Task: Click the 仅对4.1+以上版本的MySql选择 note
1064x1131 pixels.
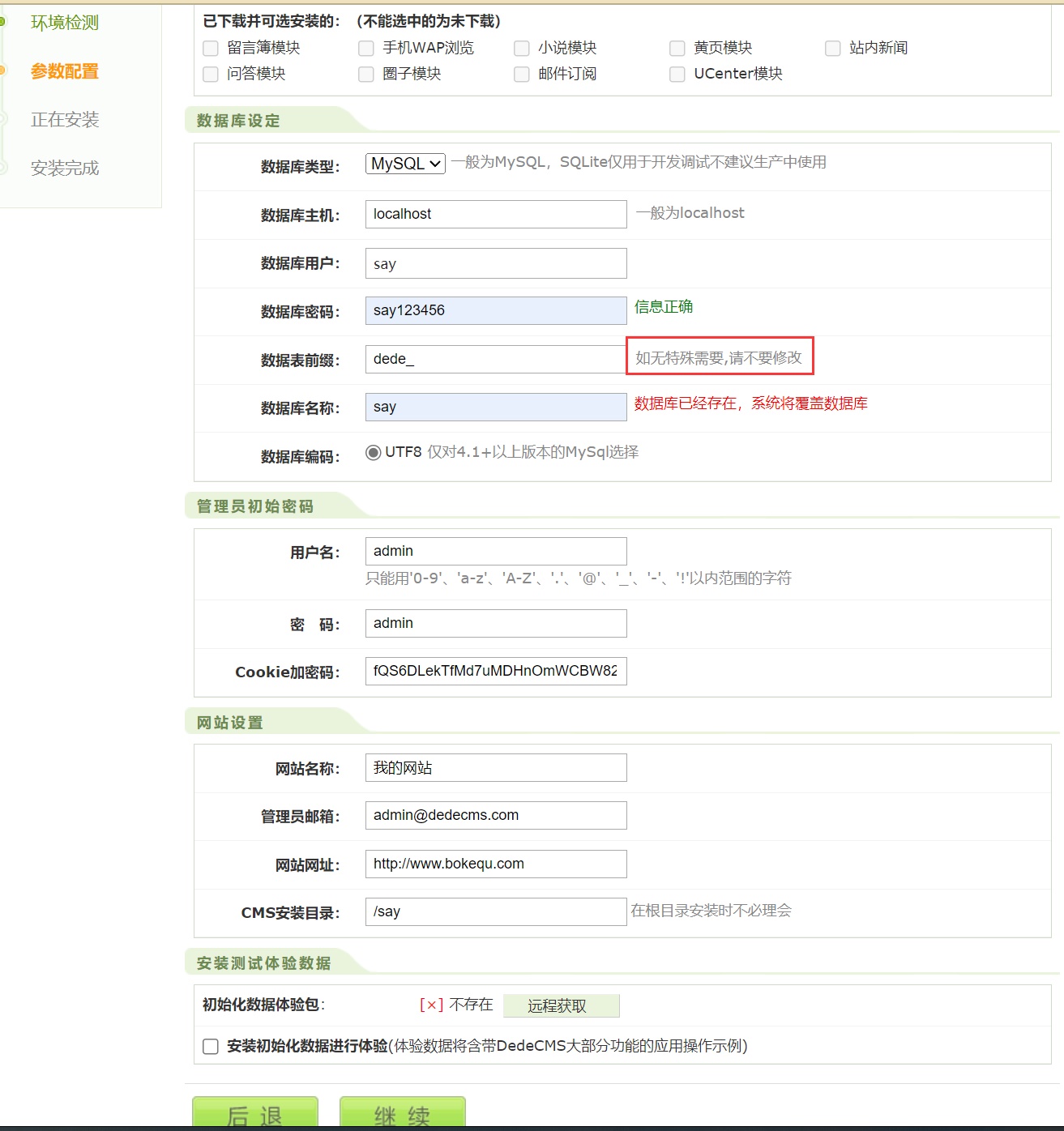Action: coord(533,452)
